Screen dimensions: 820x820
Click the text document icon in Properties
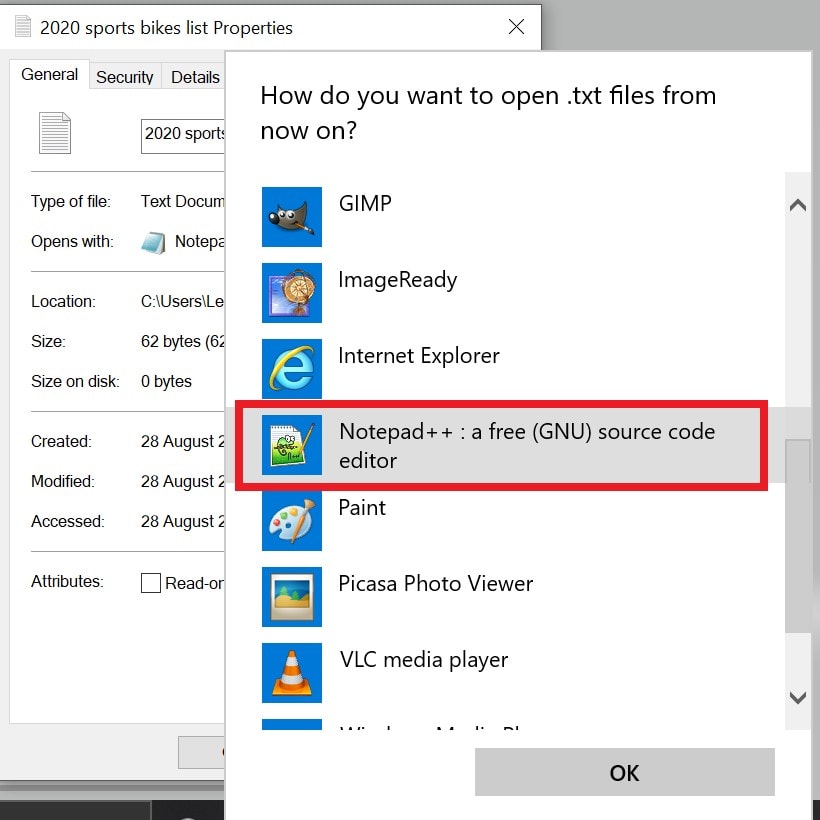coord(55,133)
